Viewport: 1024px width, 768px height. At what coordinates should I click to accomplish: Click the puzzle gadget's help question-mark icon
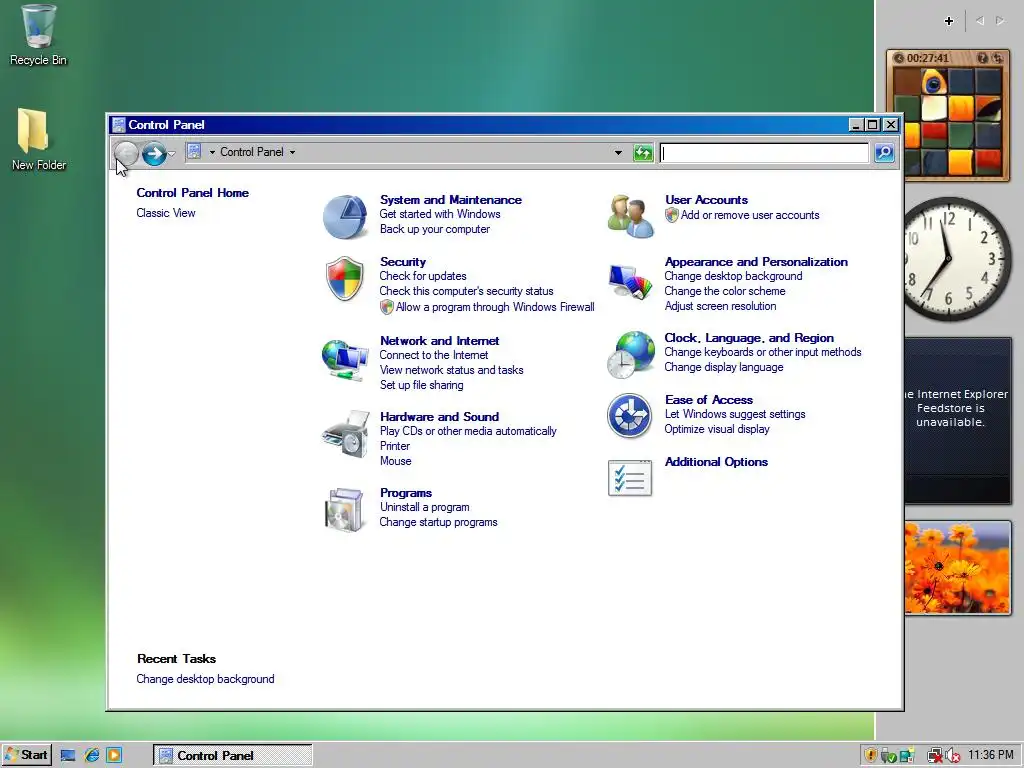tap(983, 58)
